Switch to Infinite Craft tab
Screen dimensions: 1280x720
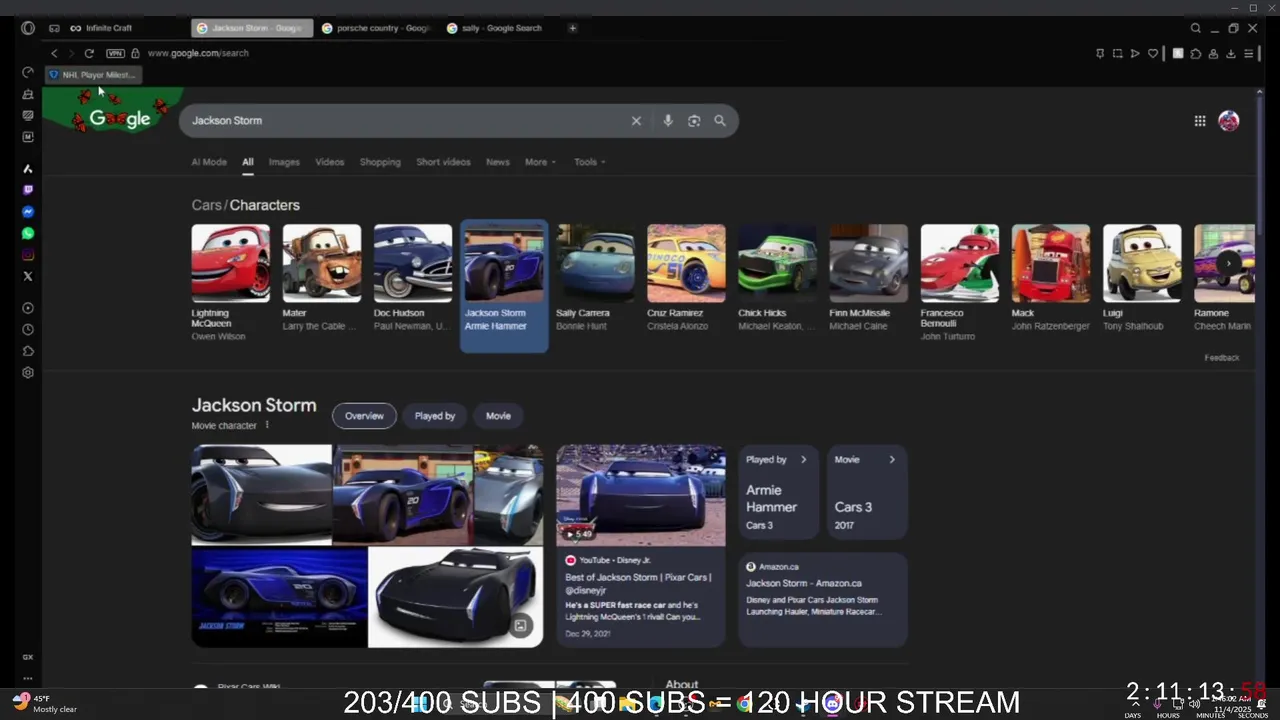coord(100,28)
